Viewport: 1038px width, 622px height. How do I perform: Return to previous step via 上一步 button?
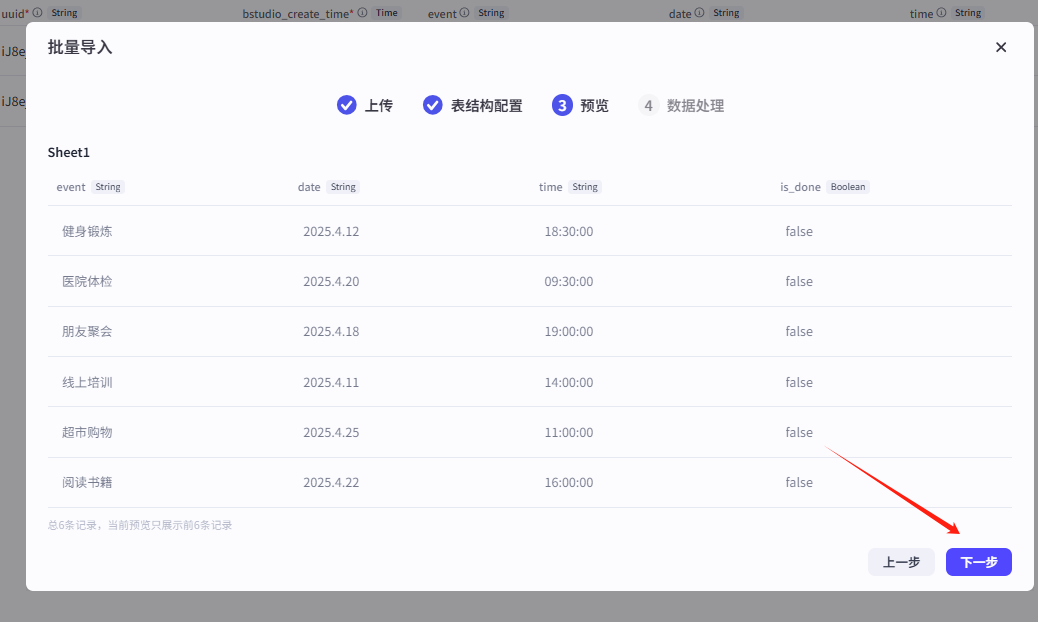tap(900, 562)
